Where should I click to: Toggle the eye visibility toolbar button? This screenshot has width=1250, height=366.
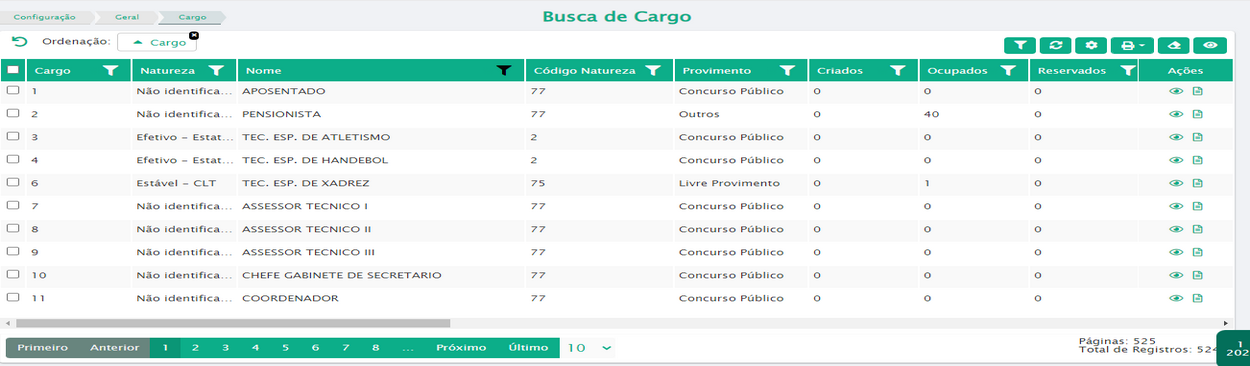1210,45
